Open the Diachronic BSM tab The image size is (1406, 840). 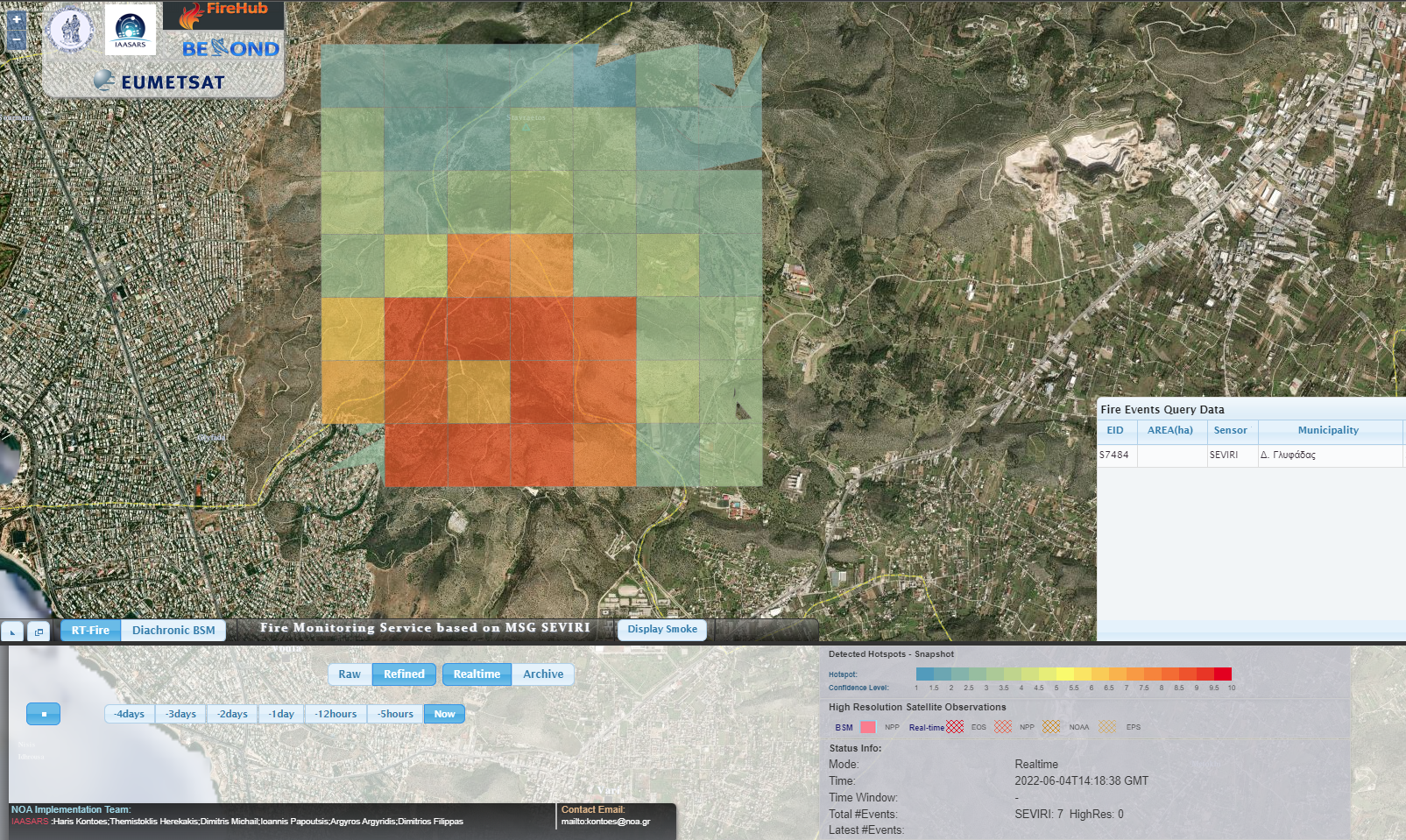173,631
